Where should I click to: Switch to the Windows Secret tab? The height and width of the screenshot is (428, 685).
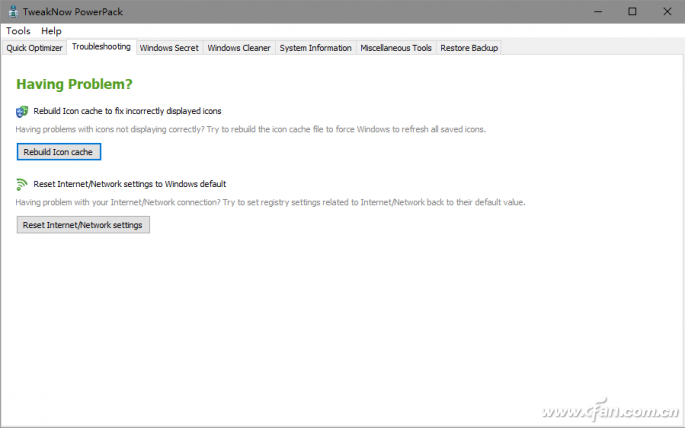point(169,48)
